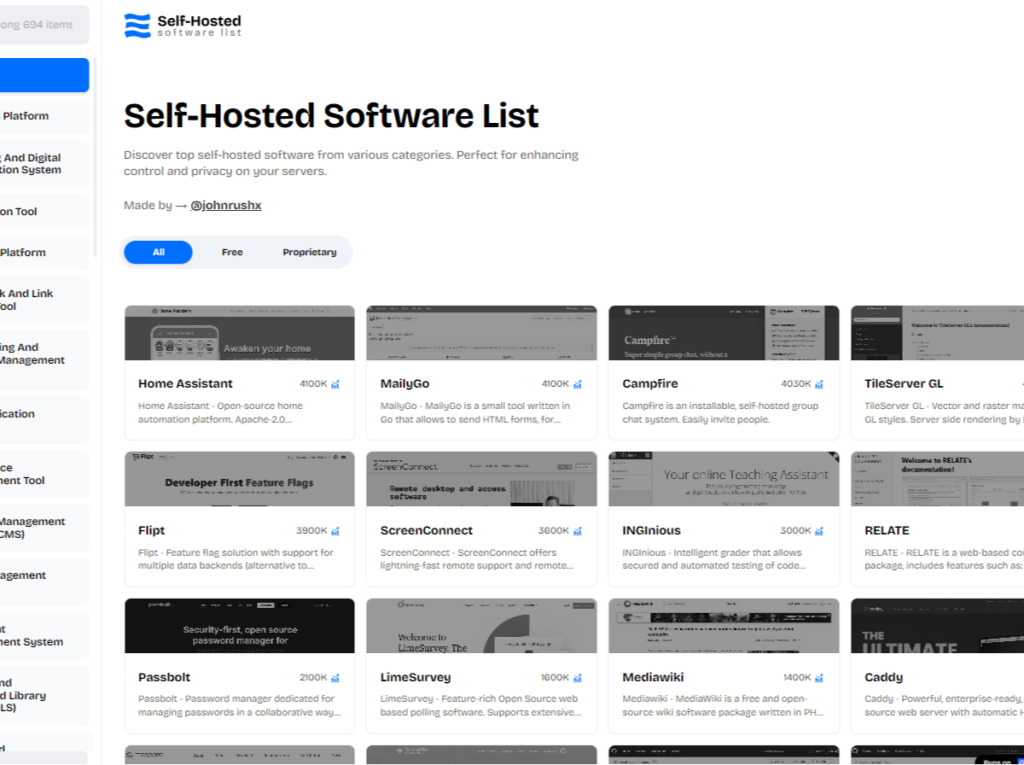1024x765 pixels.
Task: Select the sidebar category ending 'd Library'
Action: 44,696
